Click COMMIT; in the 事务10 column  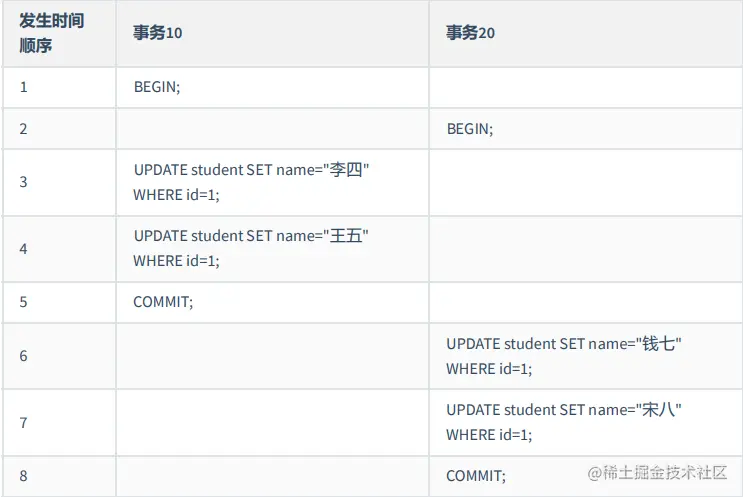point(162,301)
